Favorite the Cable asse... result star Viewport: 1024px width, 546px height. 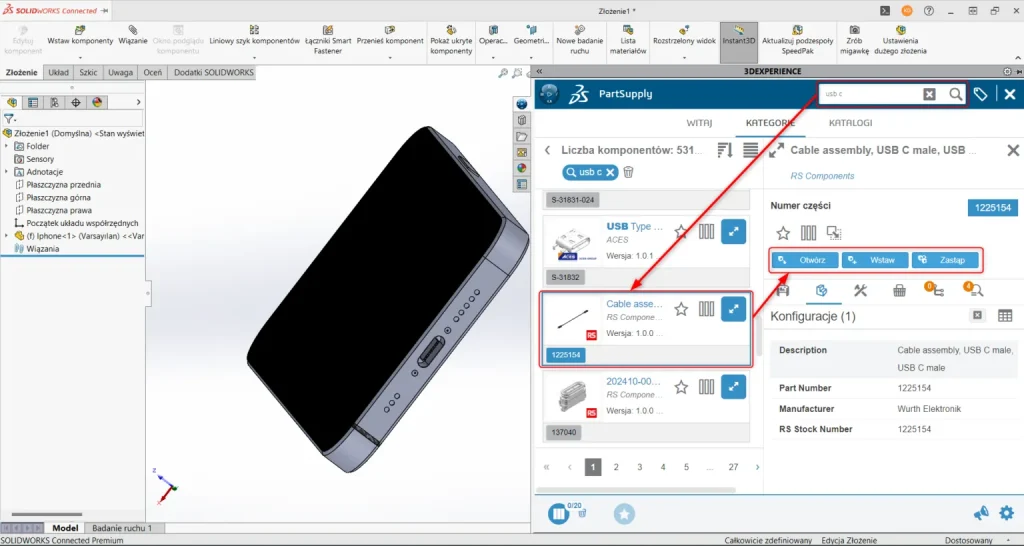point(680,310)
